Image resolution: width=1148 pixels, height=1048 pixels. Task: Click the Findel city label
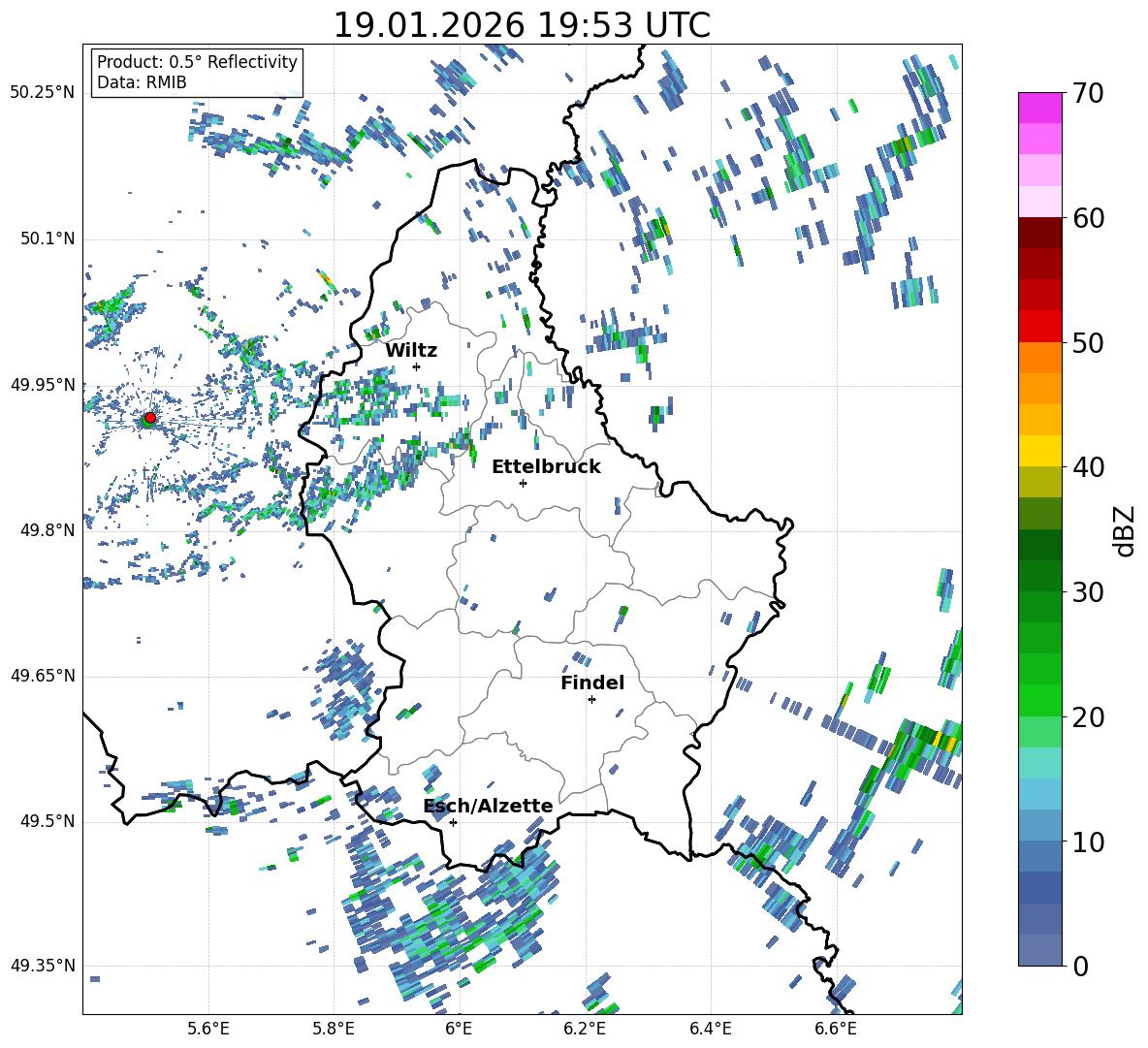point(592,683)
